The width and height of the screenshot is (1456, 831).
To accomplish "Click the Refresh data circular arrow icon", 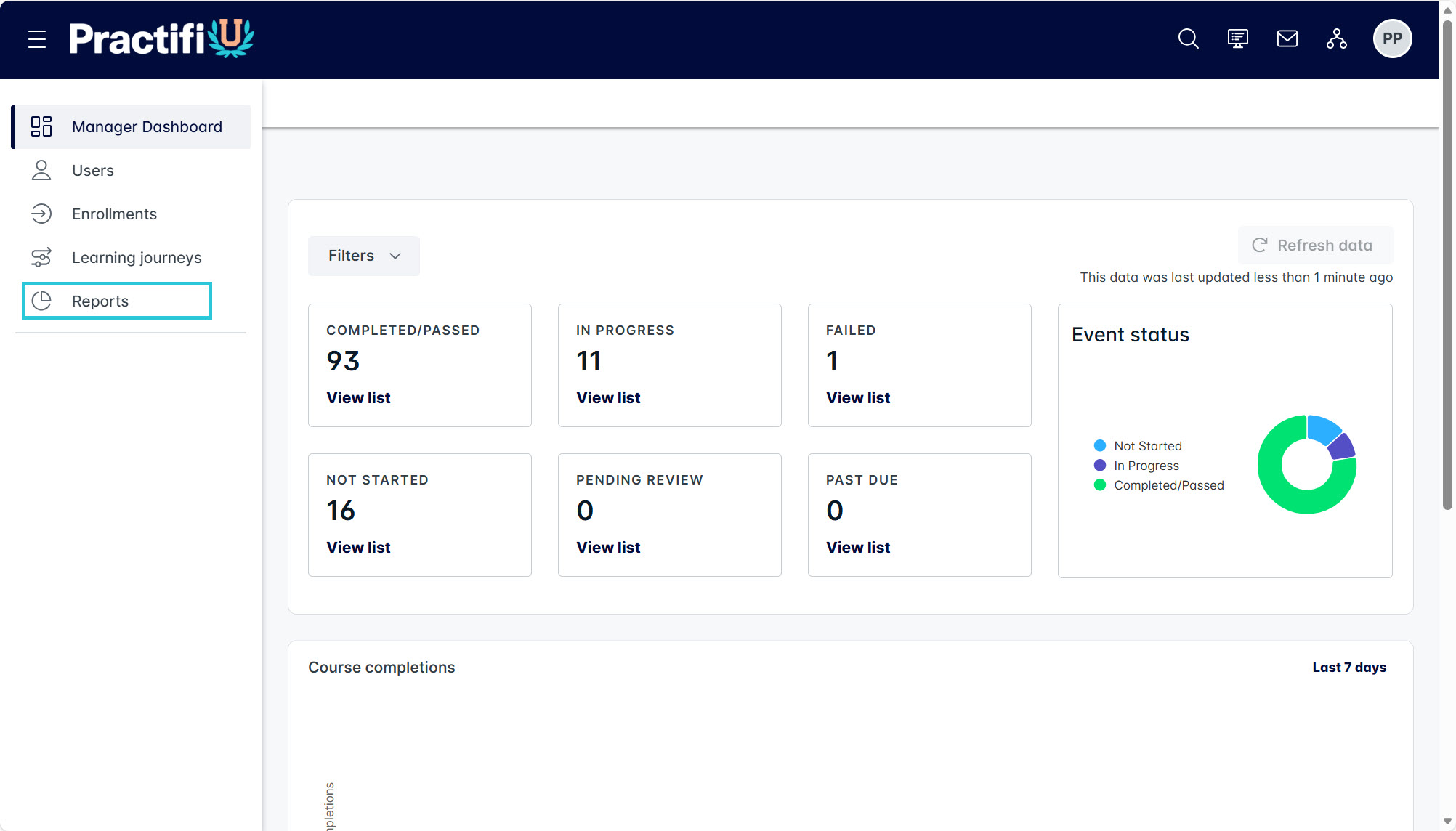I will click(x=1260, y=246).
